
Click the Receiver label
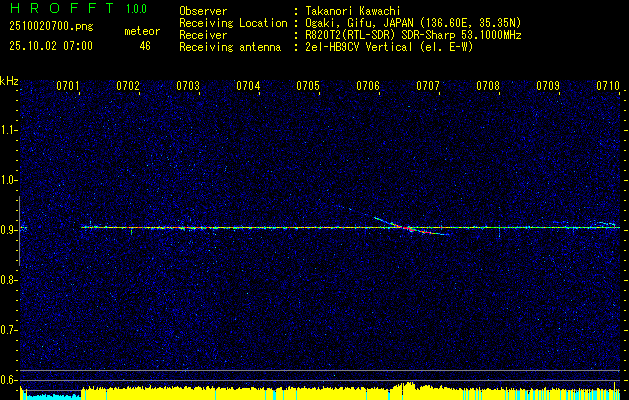[x=203, y=35]
